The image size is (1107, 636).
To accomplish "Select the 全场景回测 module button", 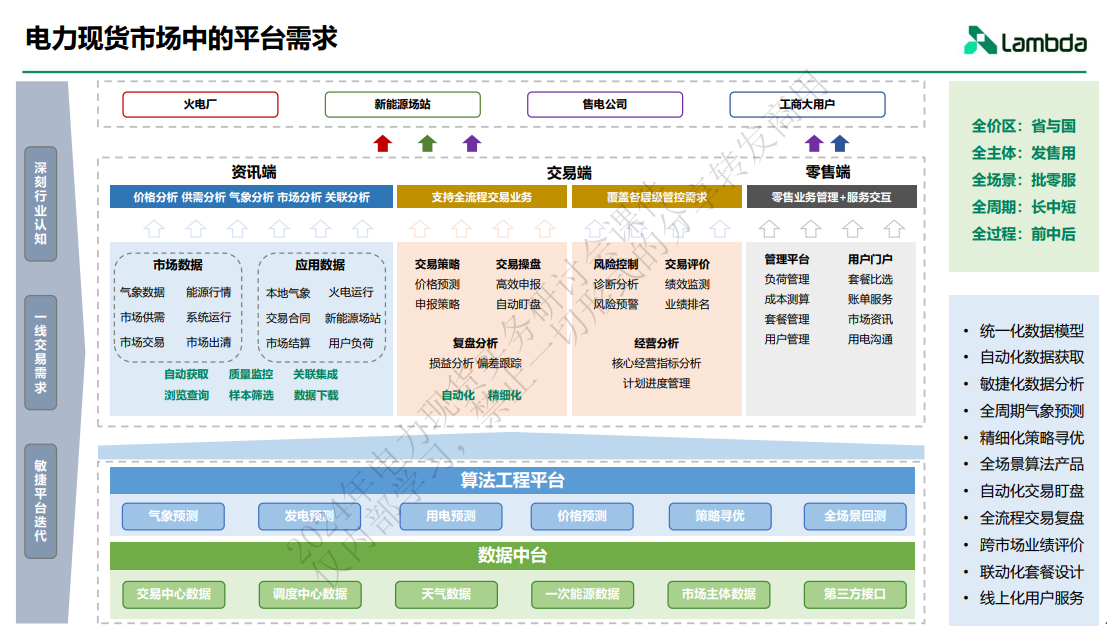I will point(855,517).
